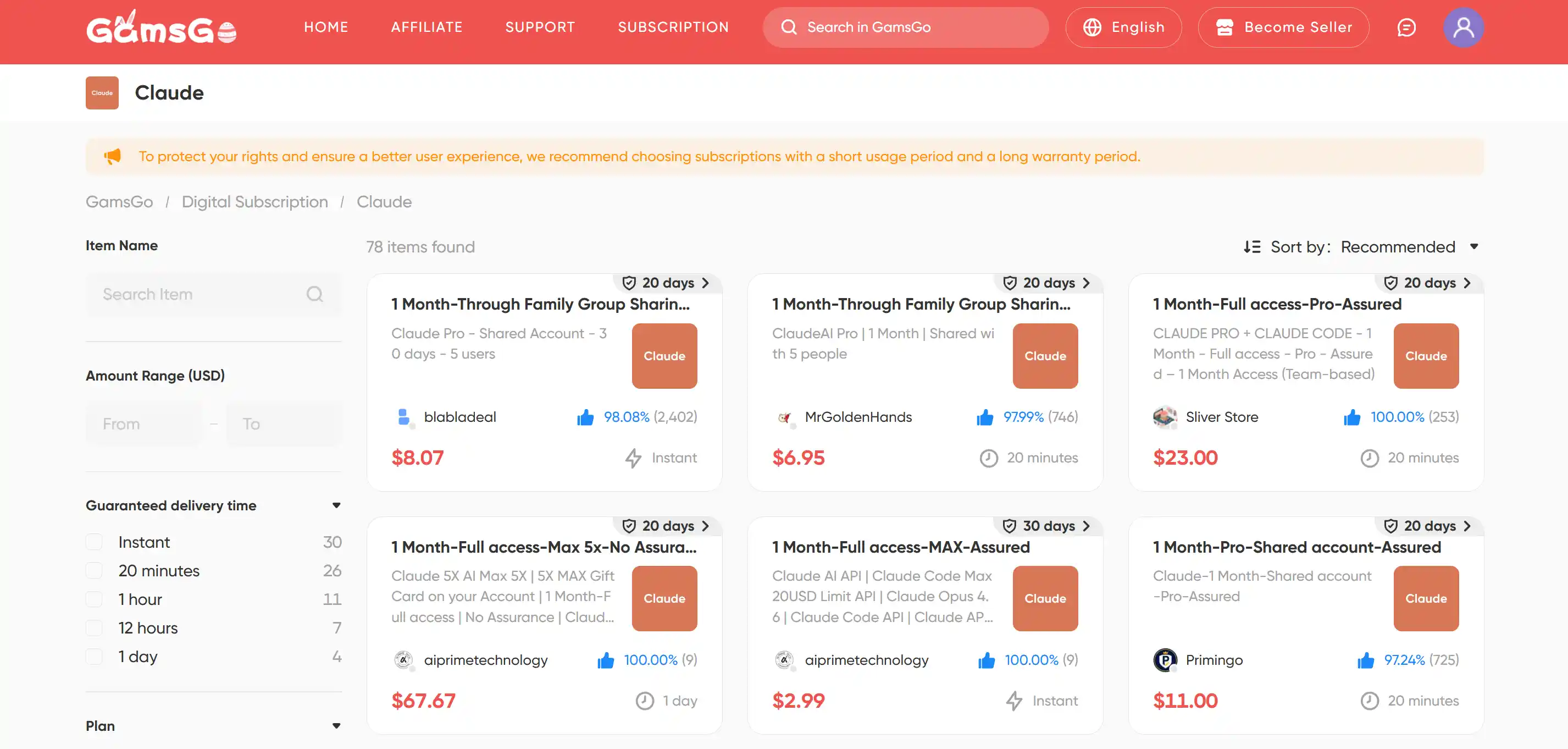Open the SUBSCRIPTION menu item
Viewport: 1568px width, 749px height.
[673, 27]
